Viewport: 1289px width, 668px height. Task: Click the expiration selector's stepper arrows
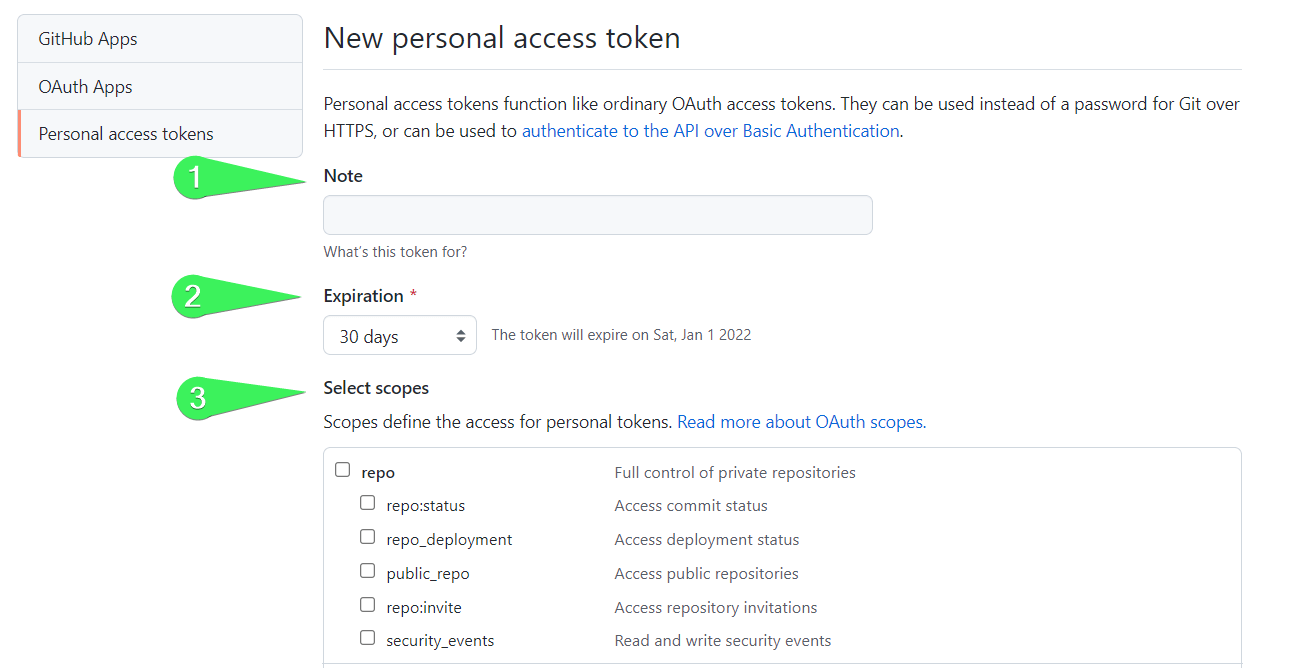[462, 335]
